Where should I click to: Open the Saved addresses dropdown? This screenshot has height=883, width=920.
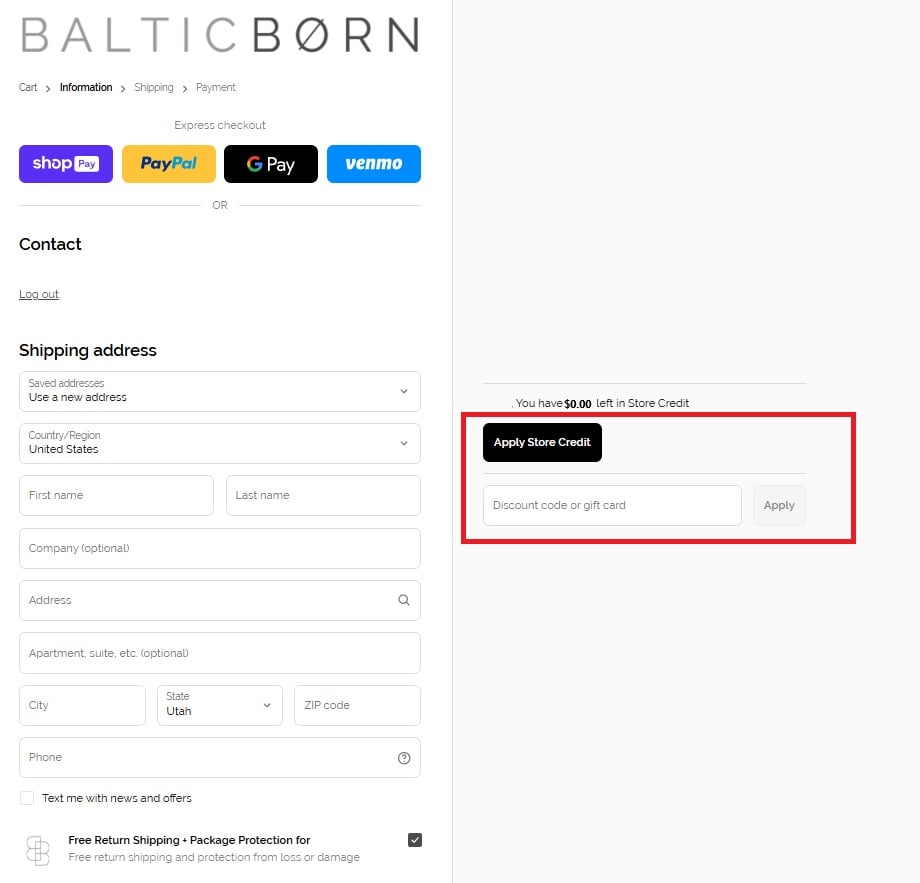click(219, 391)
